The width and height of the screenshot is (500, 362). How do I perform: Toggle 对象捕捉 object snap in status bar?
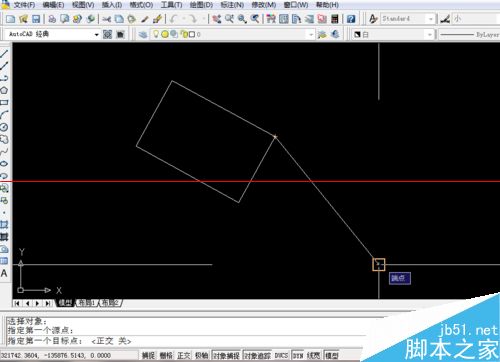click(226, 355)
